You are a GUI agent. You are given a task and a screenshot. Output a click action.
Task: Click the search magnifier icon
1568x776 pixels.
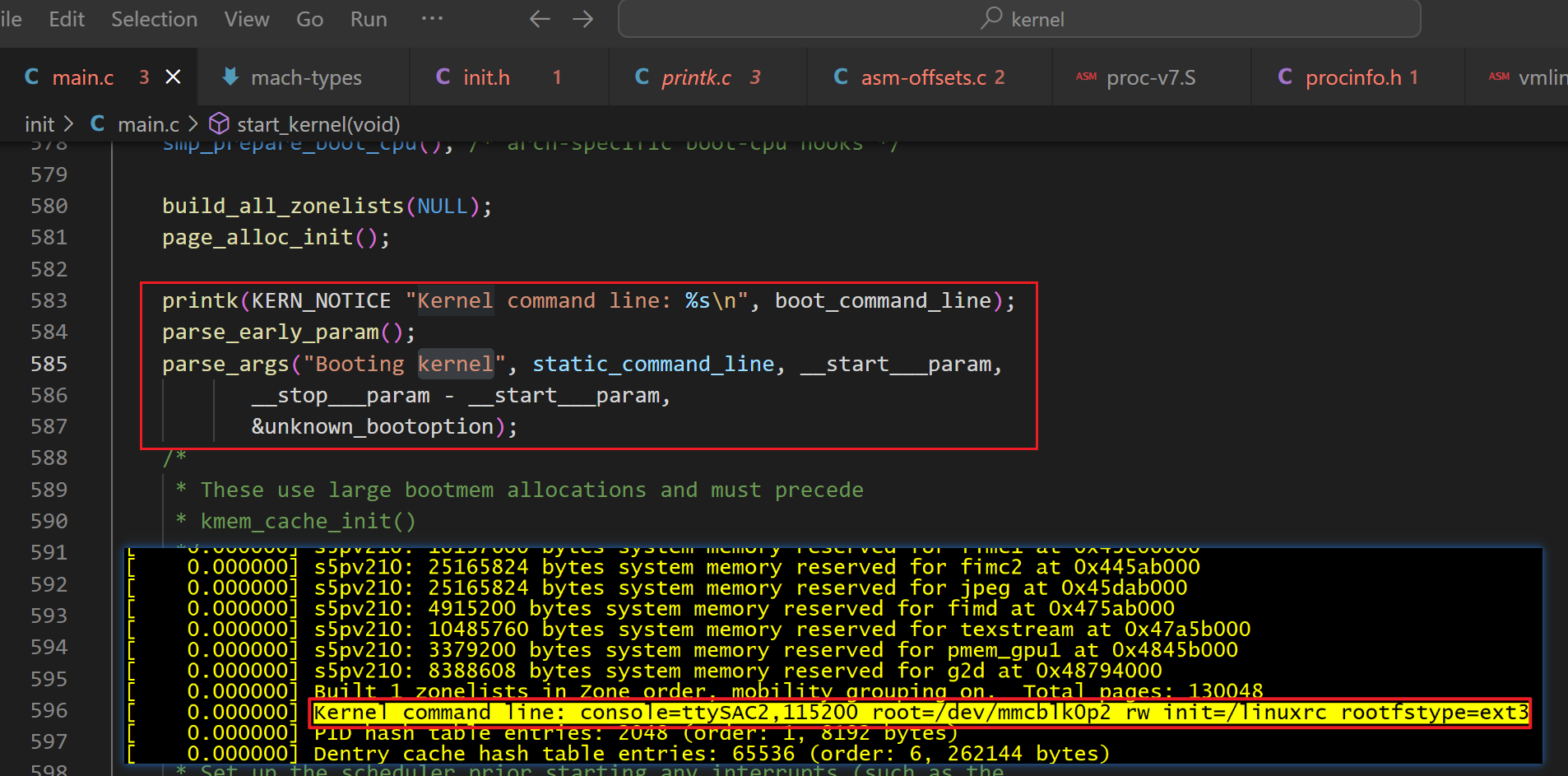(991, 17)
